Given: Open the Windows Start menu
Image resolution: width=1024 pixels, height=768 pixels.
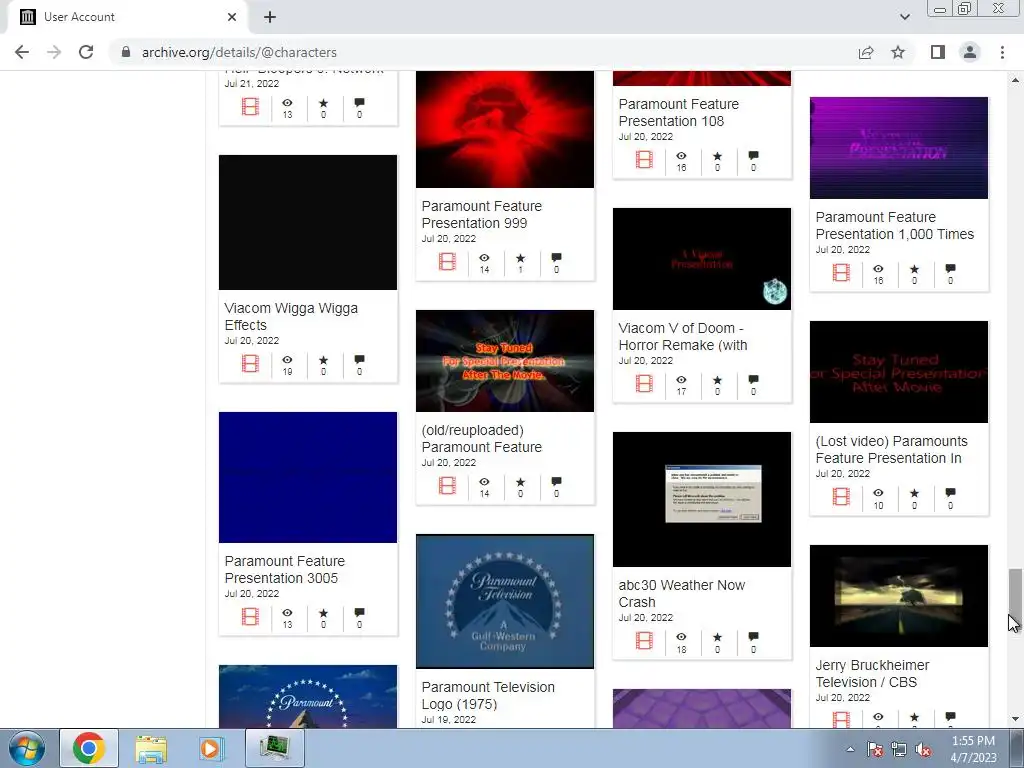Looking at the screenshot, I should coord(27,748).
